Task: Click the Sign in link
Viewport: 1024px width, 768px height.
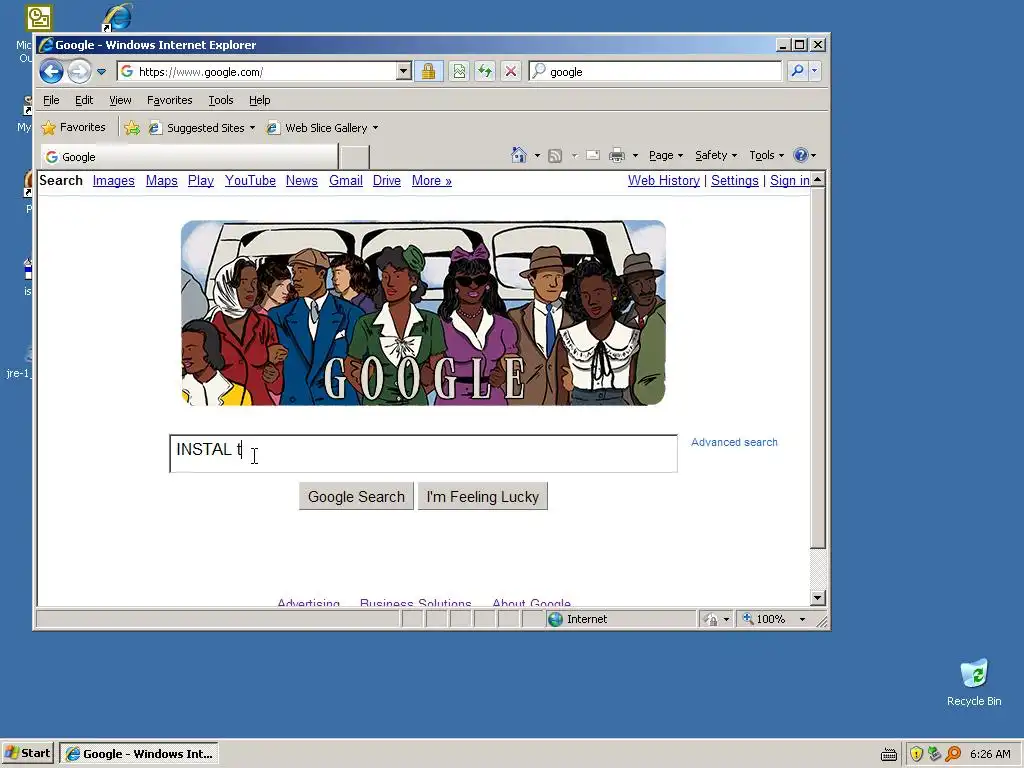Action: 790,181
